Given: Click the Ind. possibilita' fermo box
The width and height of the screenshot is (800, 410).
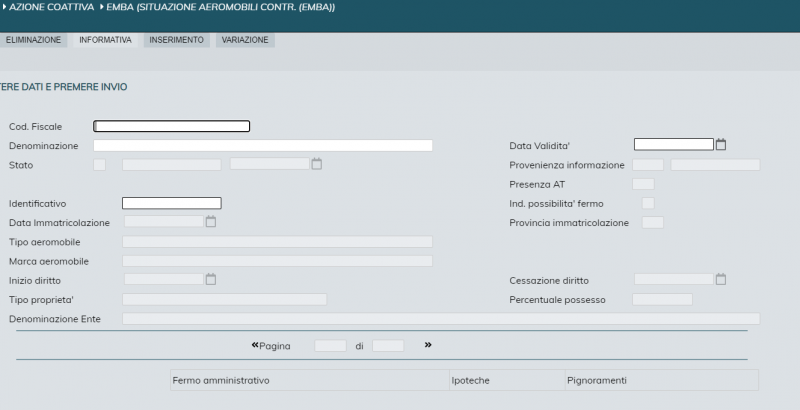Looking at the screenshot, I should pyautogui.click(x=648, y=203).
